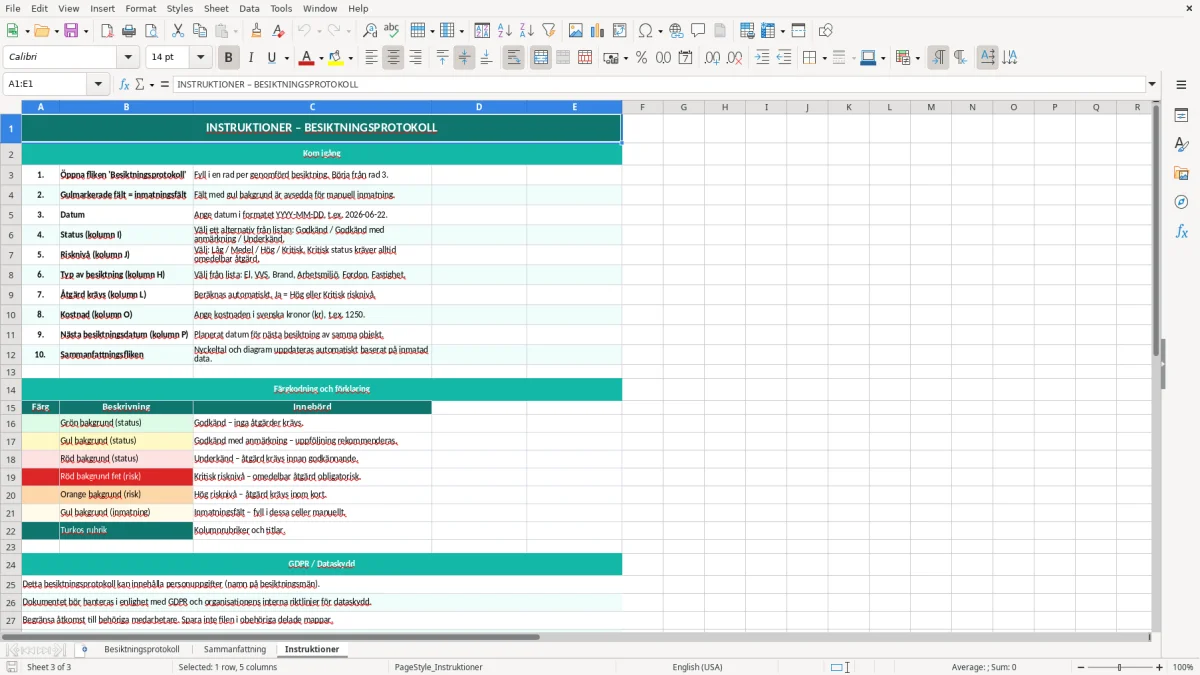Click the AutoFilter funnel icon
The image size is (1200, 675).
pyautogui.click(x=549, y=31)
